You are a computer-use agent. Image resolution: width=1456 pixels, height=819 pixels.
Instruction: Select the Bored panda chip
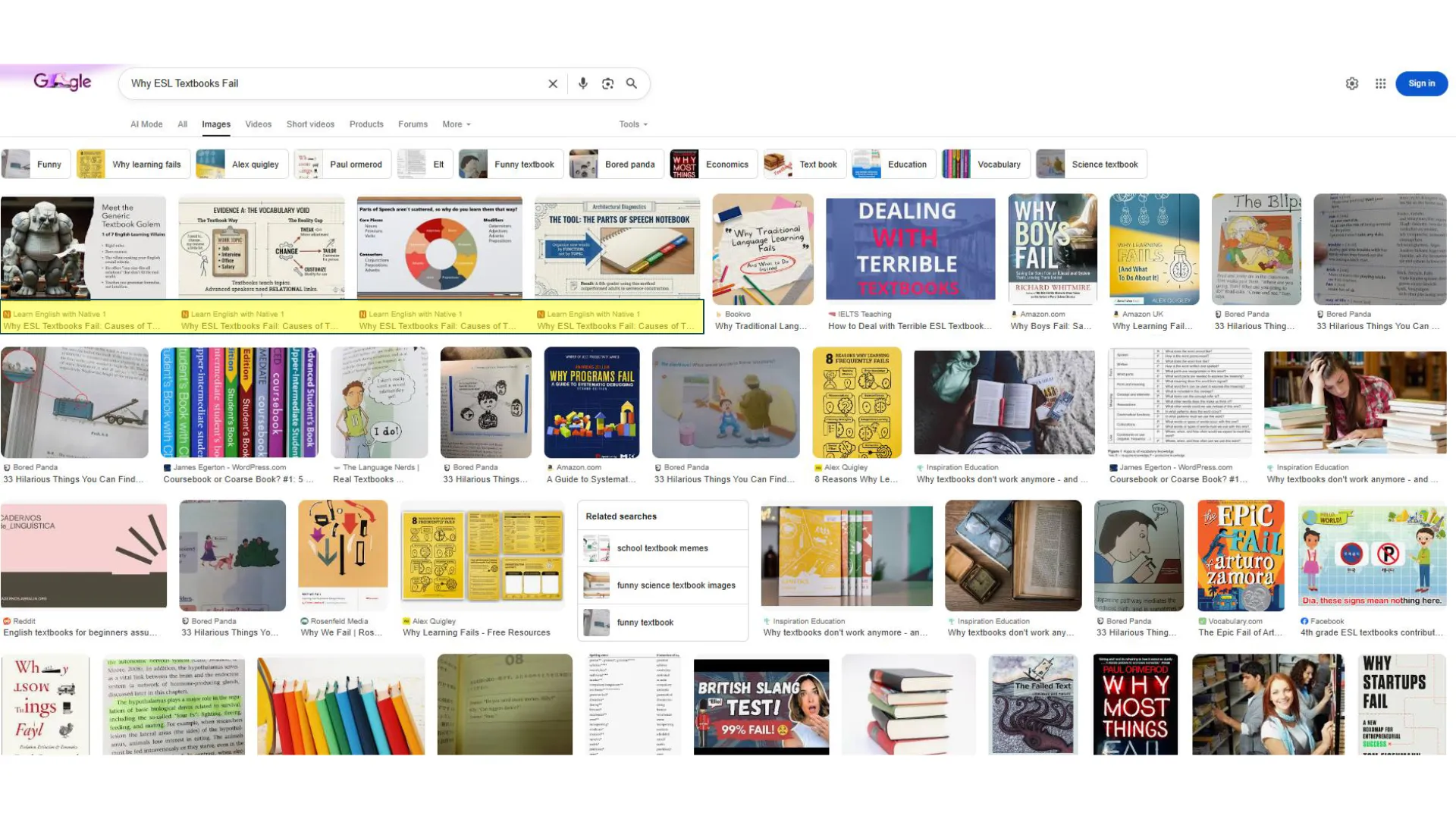[x=617, y=164]
